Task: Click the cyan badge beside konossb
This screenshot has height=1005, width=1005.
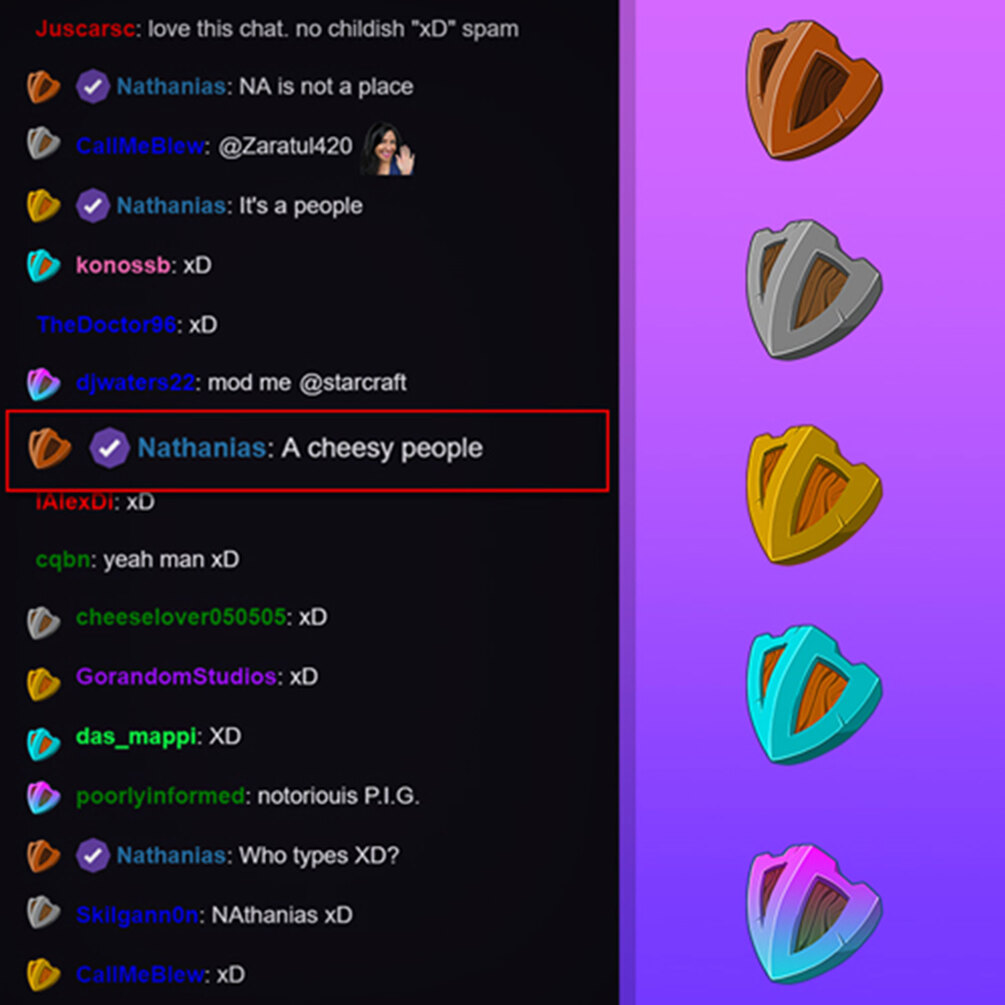Action: (x=43, y=265)
